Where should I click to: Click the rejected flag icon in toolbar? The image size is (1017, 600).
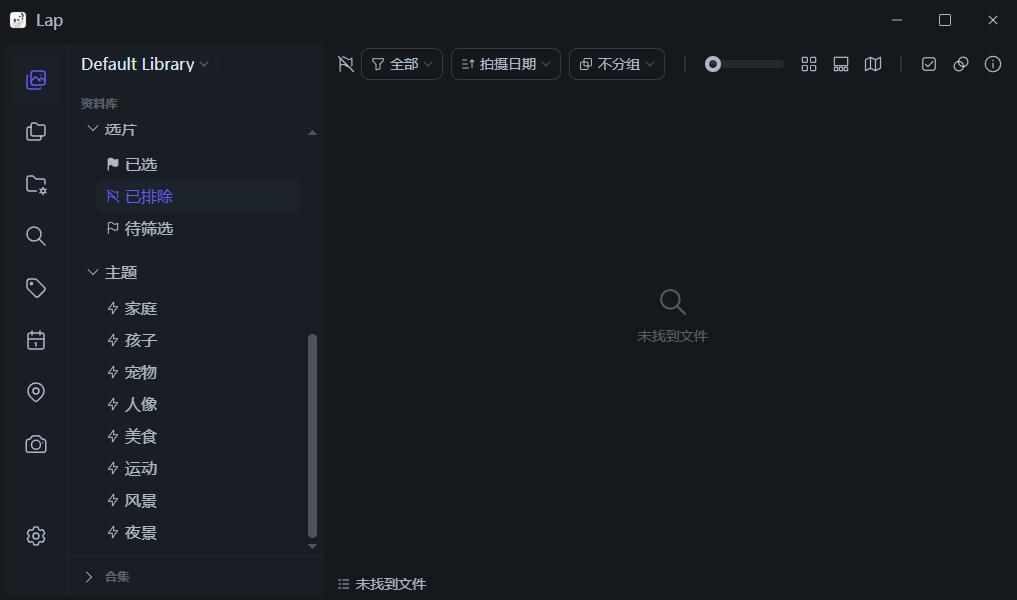[x=346, y=64]
